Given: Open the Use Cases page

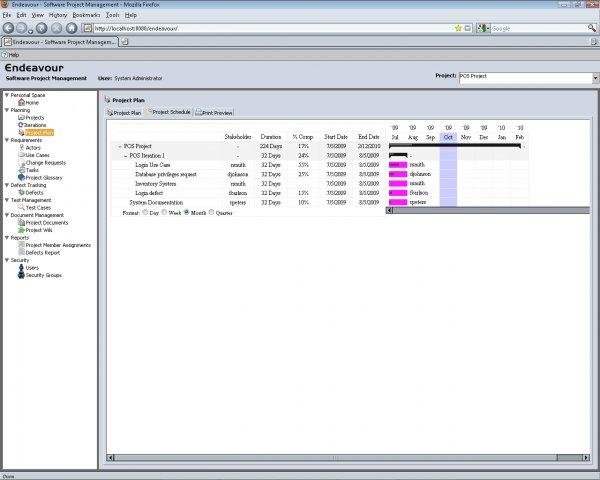Looking at the screenshot, I should pos(37,155).
